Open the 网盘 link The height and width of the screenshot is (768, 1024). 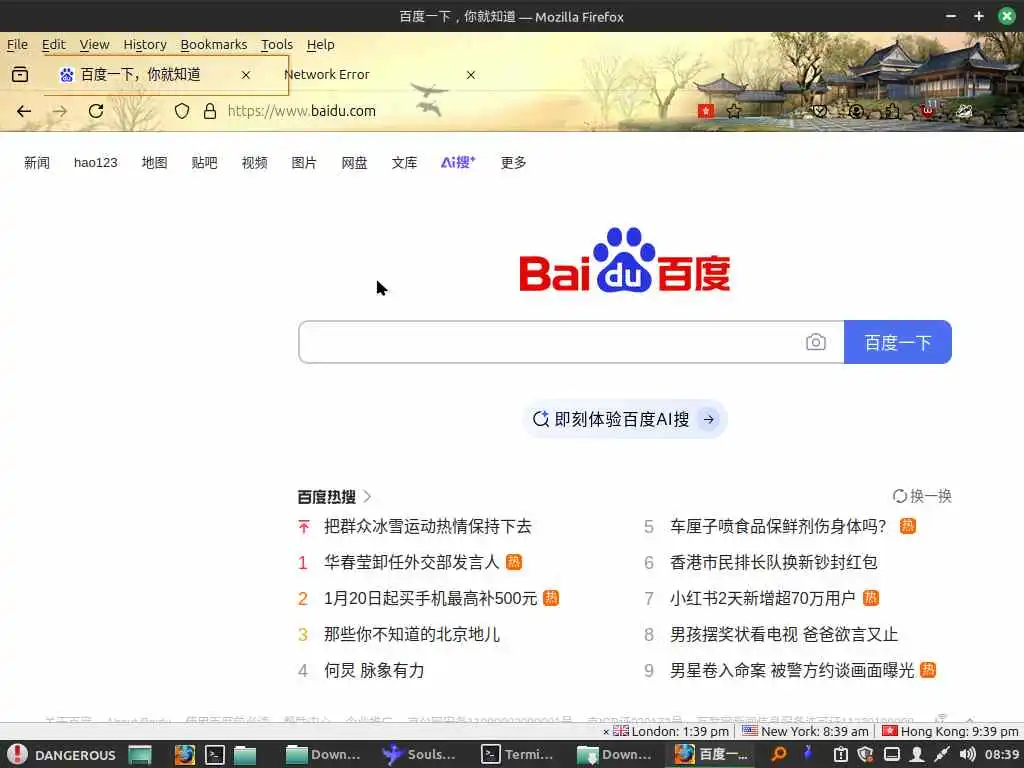click(354, 163)
